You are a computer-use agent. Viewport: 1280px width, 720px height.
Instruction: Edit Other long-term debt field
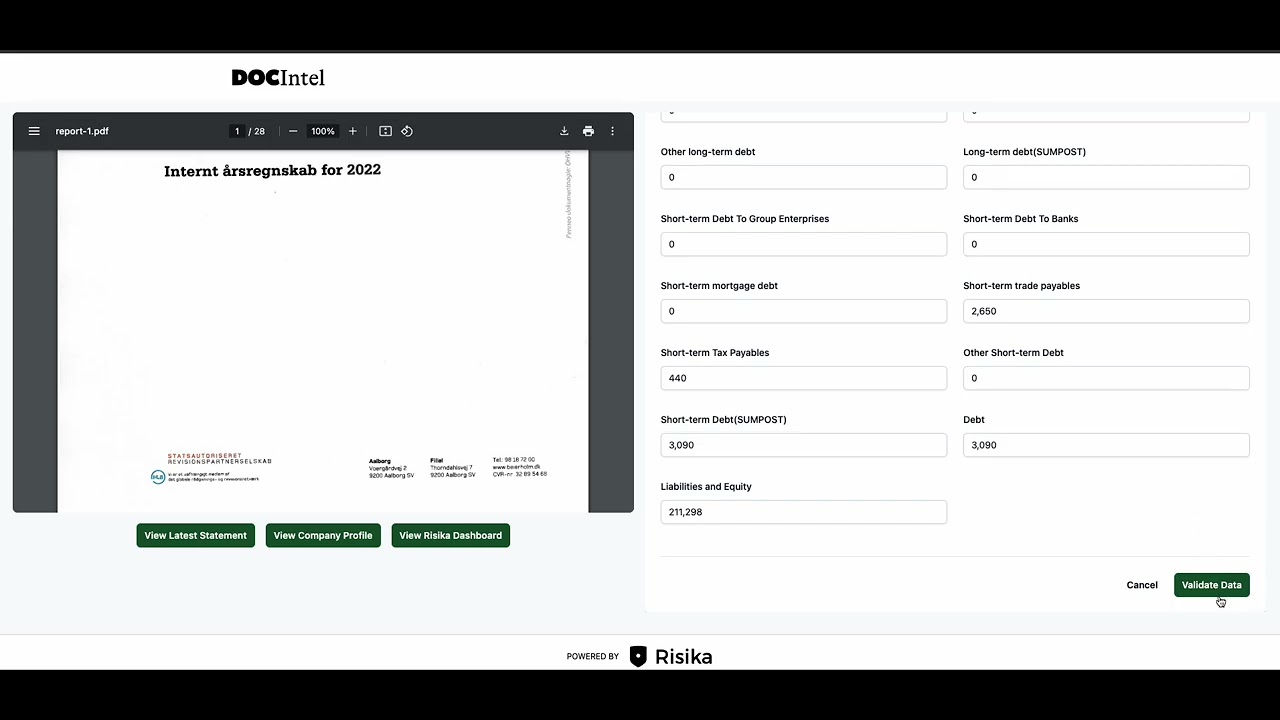pos(804,177)
